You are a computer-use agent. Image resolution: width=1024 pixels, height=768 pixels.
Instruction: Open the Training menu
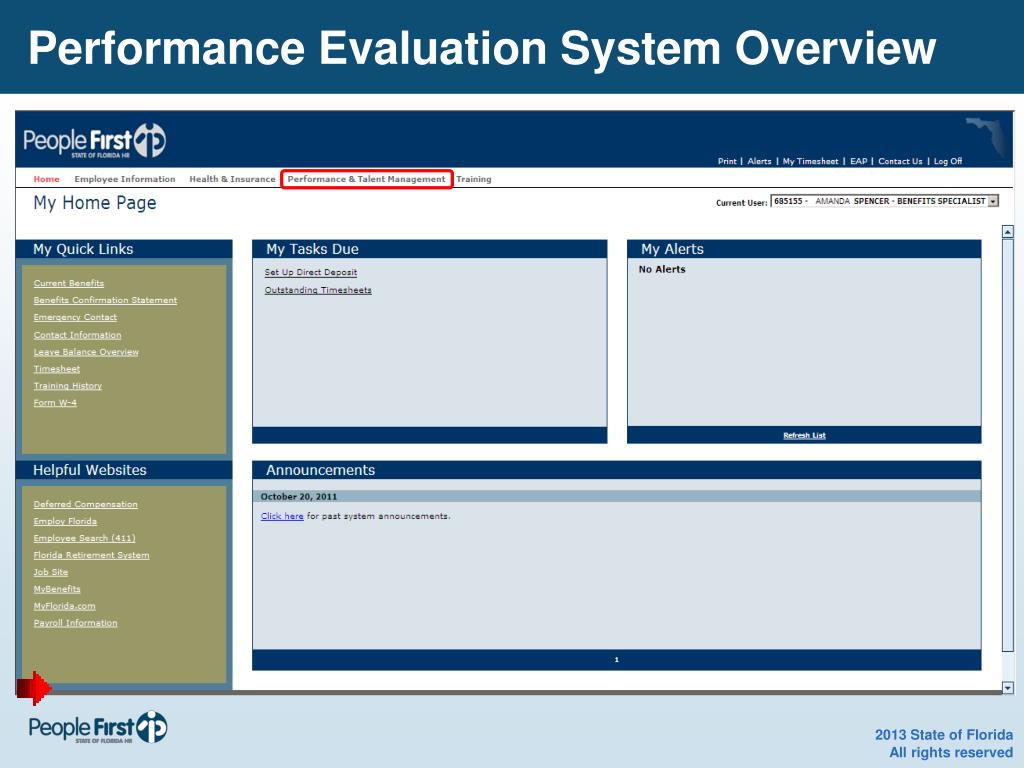473,179
